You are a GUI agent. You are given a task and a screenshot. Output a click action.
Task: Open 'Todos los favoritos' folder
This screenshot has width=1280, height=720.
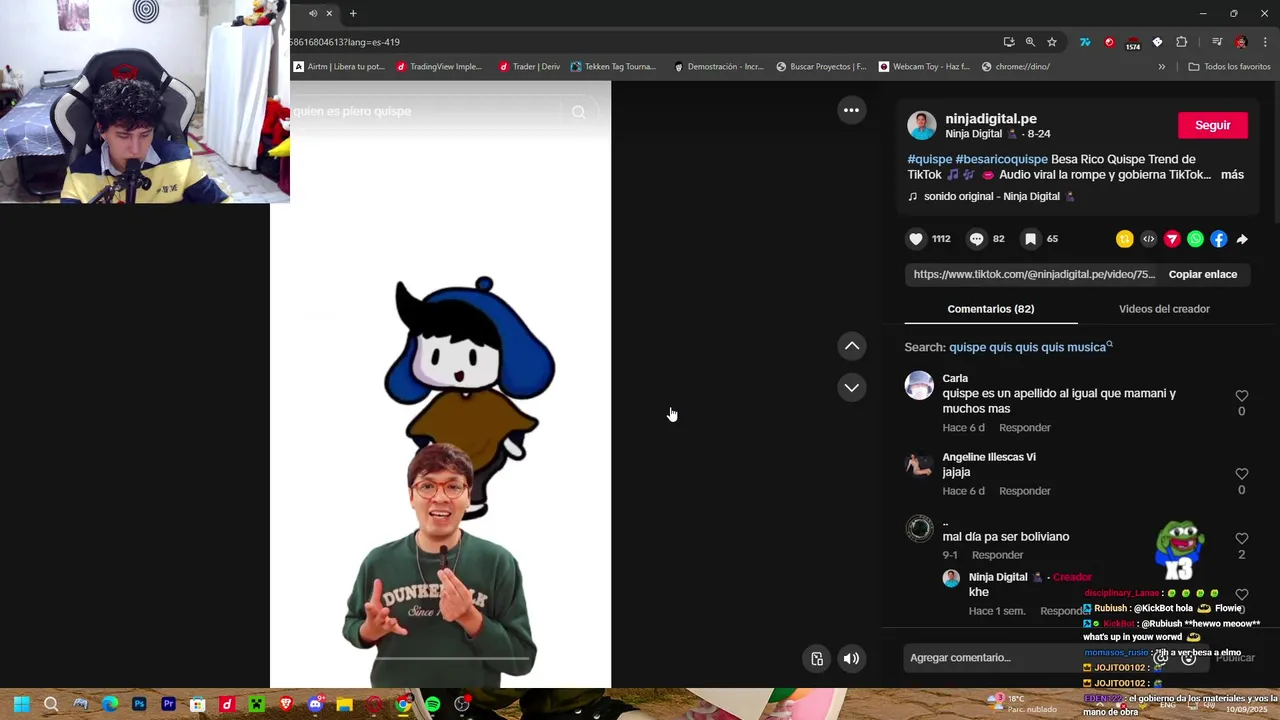1229,67
